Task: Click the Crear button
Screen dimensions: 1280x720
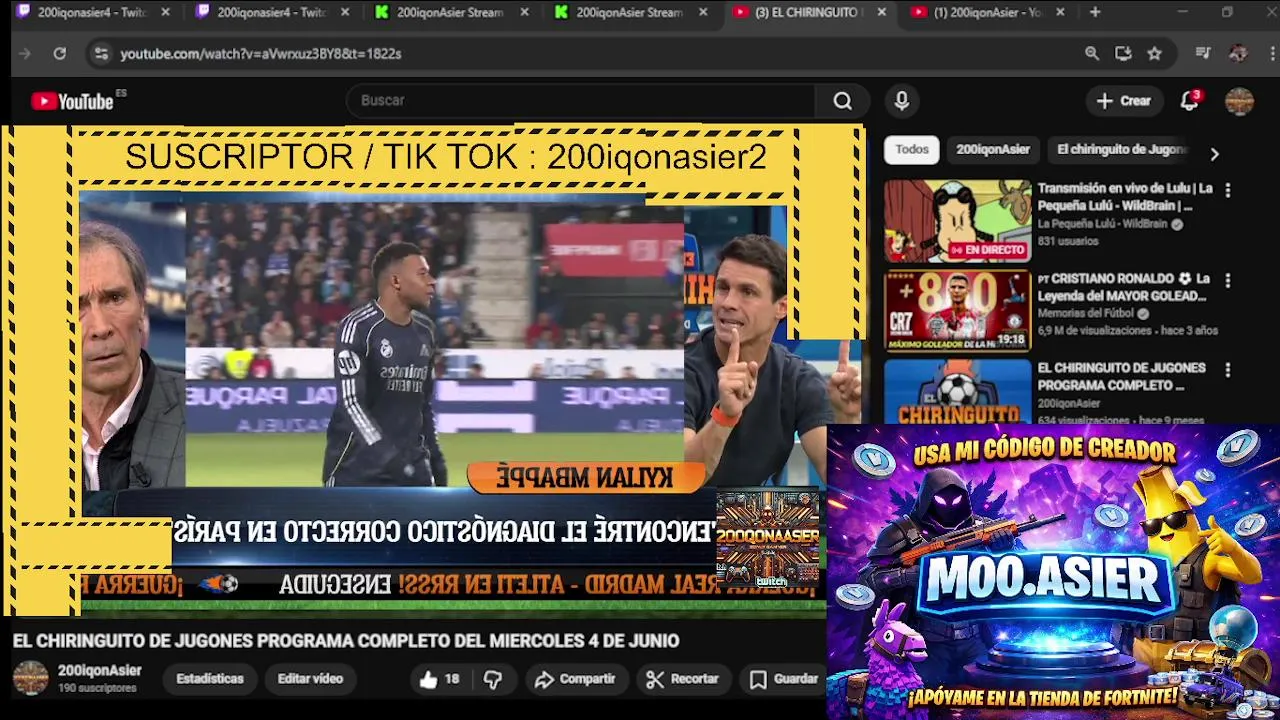Action: (1124, 101)
